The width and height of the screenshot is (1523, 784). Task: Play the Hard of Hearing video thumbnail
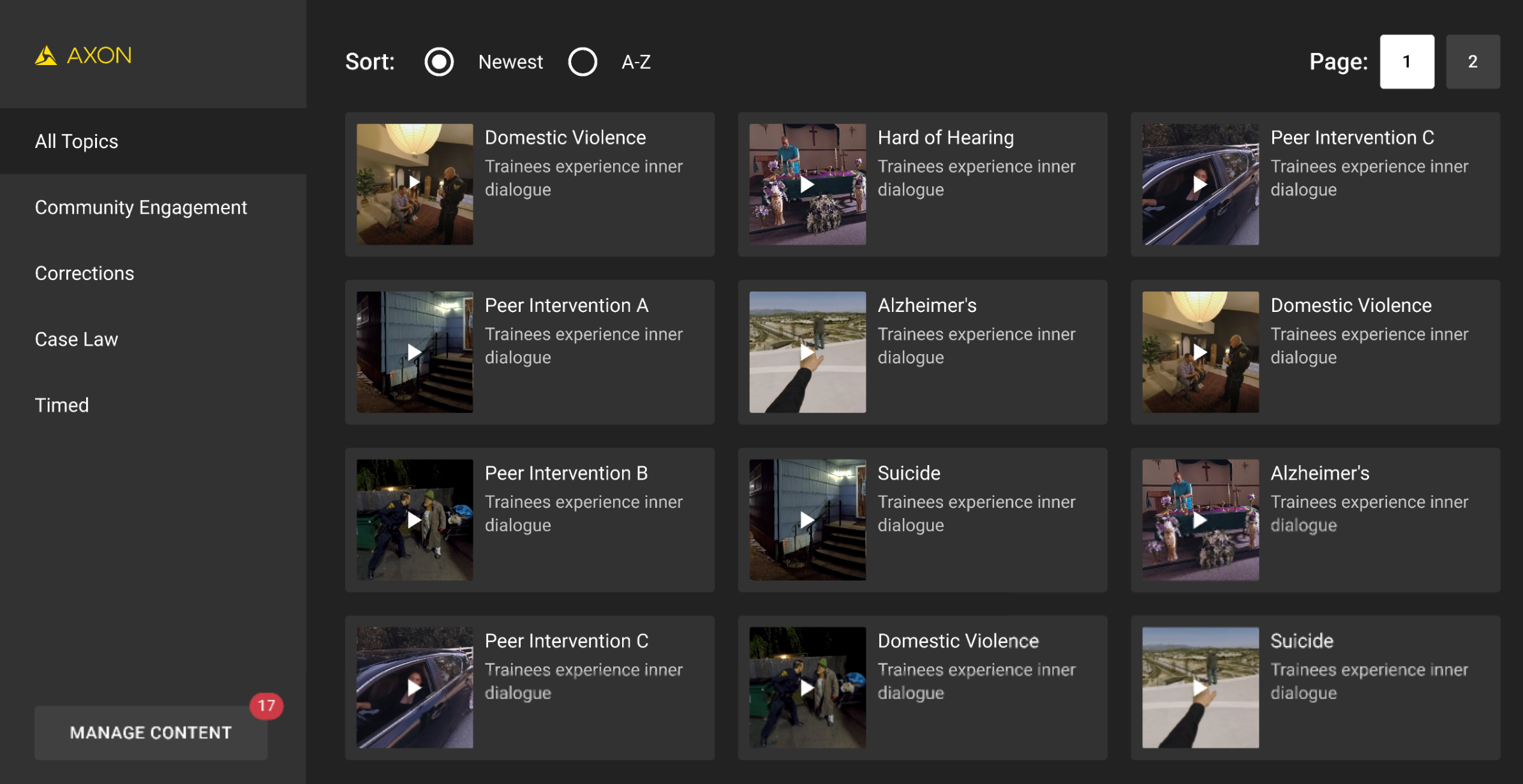(807, 184)
